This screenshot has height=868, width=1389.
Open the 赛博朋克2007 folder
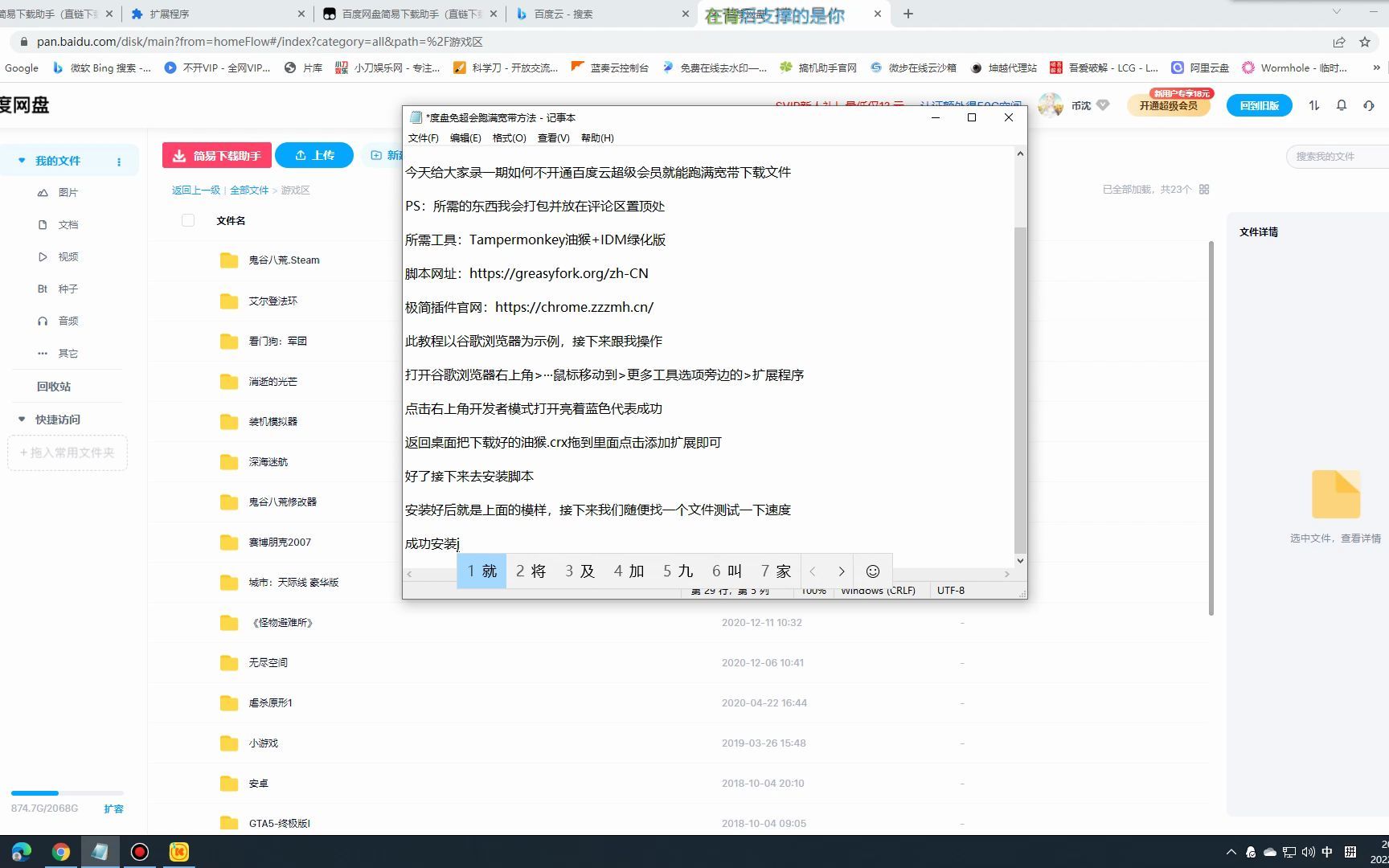(x=280, y=542)
